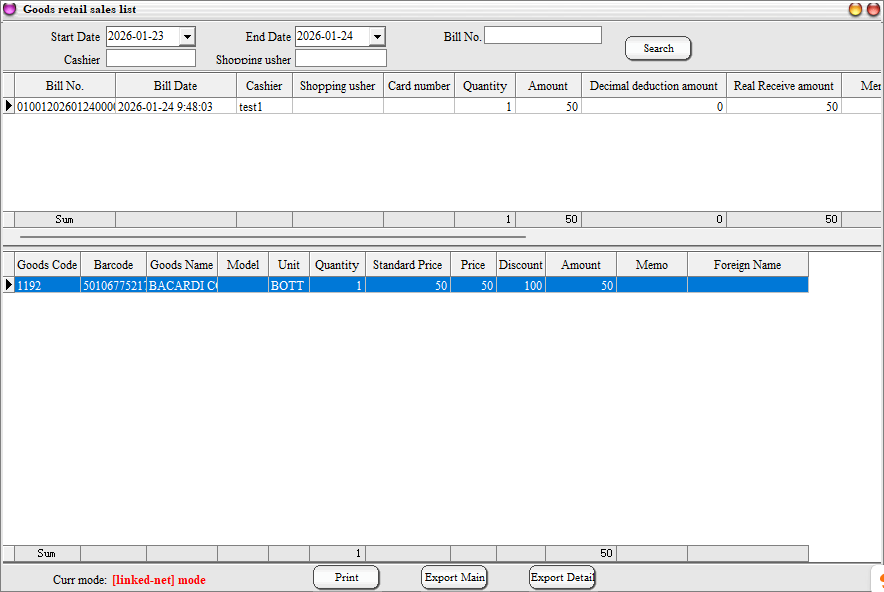
Task: Click the Foreign Name column header
Action: (x=747, y=265)
